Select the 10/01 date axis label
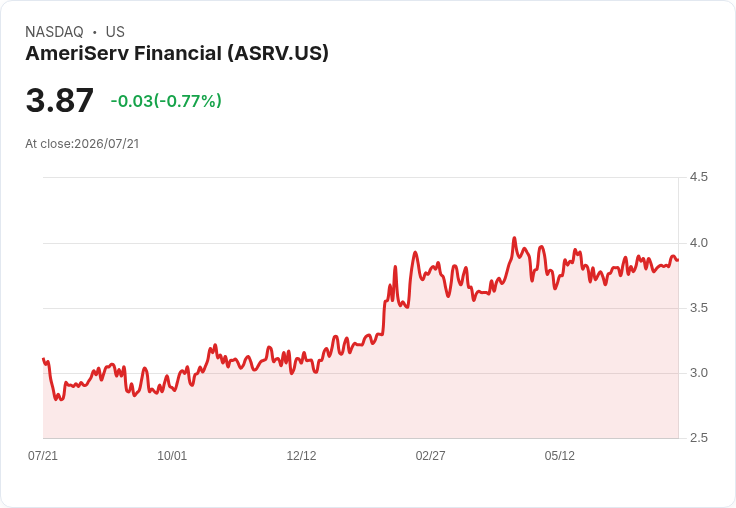Image resolution: width=736 pixels, height=508 pixels. click(172, 455)
